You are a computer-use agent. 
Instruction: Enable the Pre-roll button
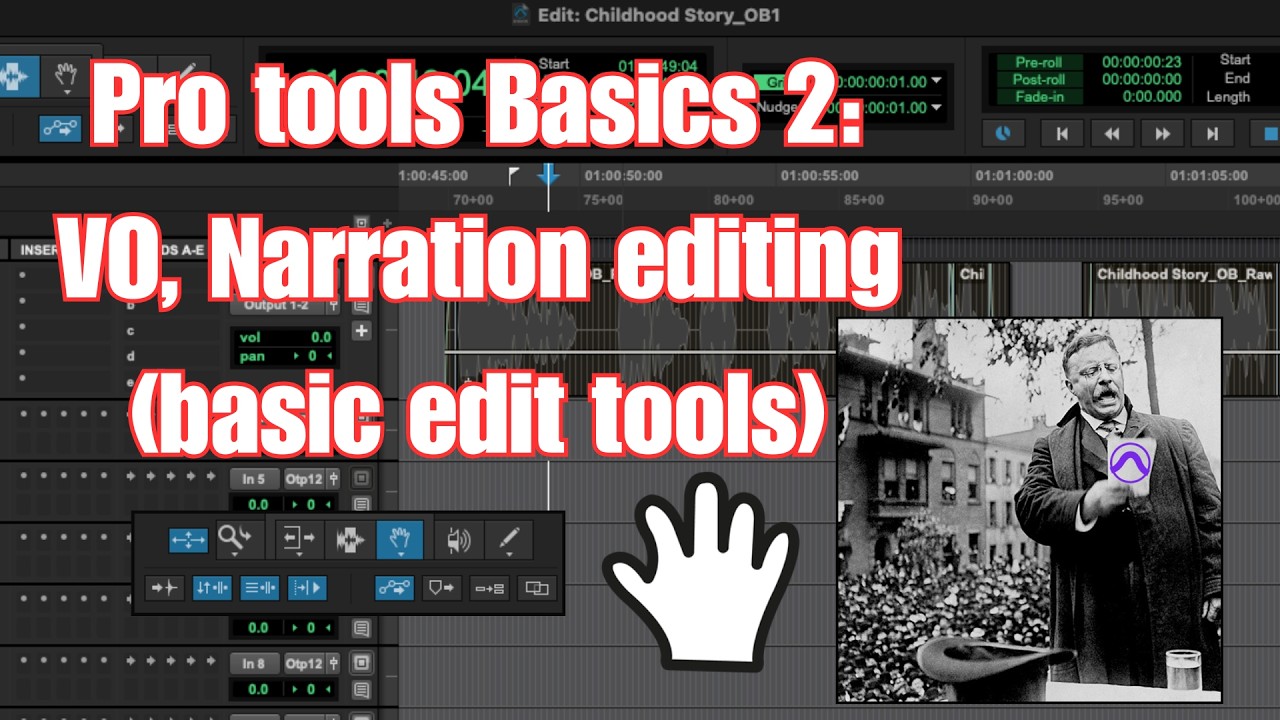(1039, 62)
